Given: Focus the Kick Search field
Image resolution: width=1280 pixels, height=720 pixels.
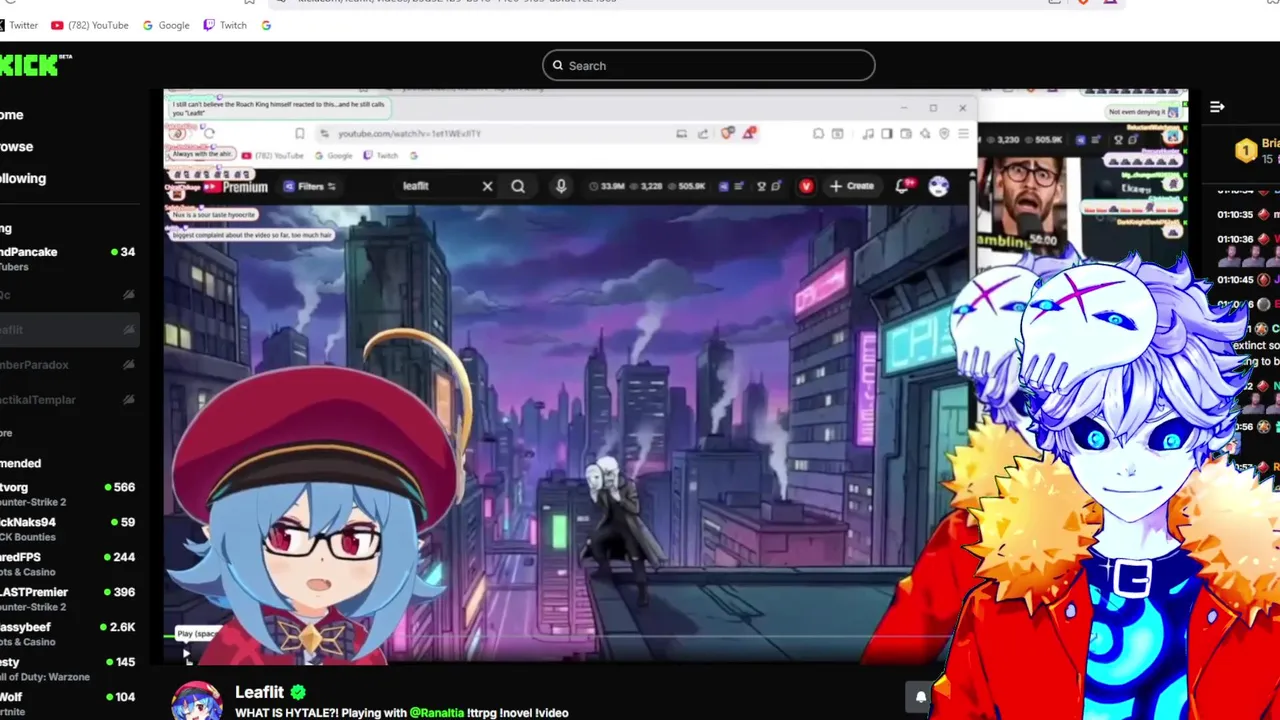Looking at the screenshot, I should coord(709,66).
